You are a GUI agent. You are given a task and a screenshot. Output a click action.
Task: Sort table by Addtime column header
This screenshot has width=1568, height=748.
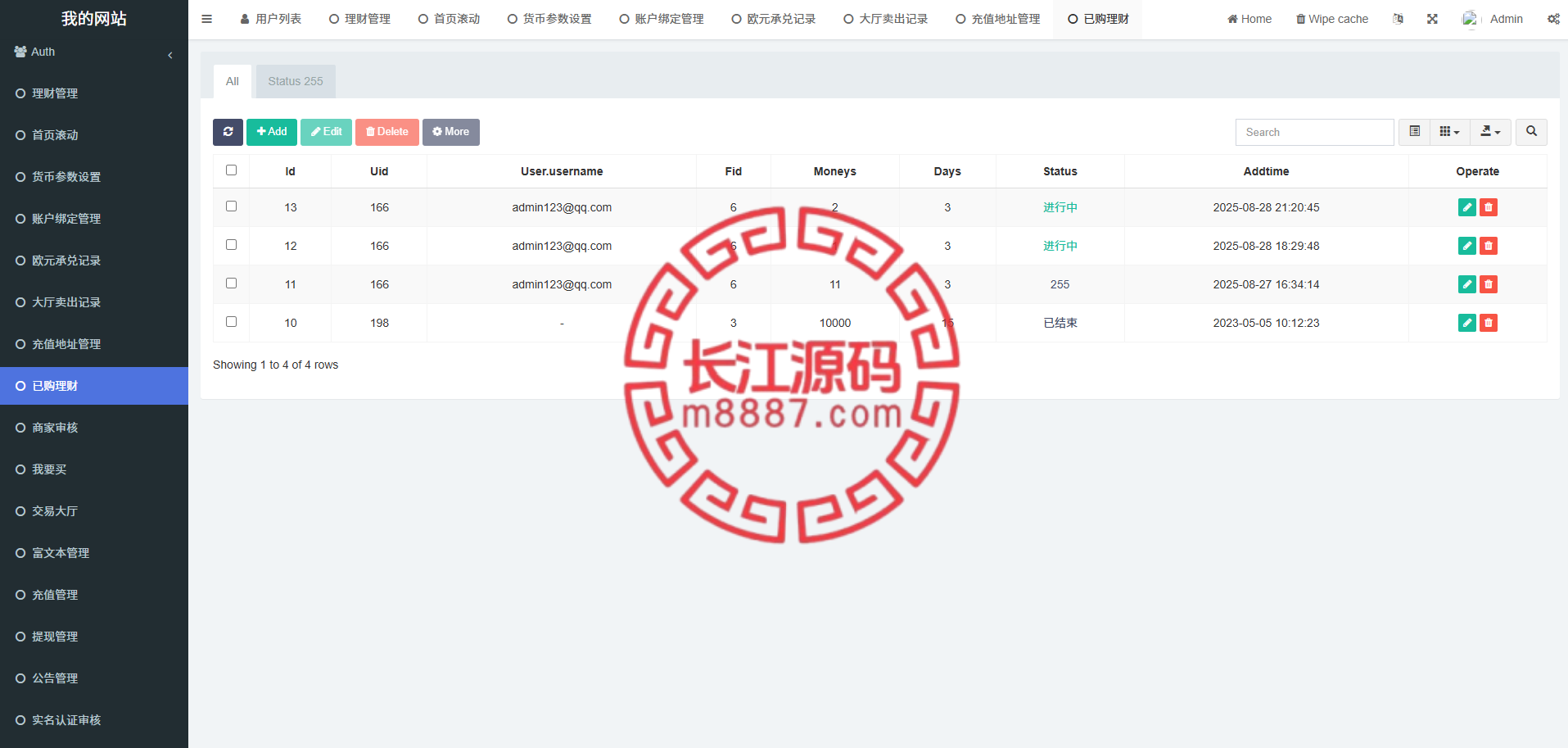(x=1266, y=171)
